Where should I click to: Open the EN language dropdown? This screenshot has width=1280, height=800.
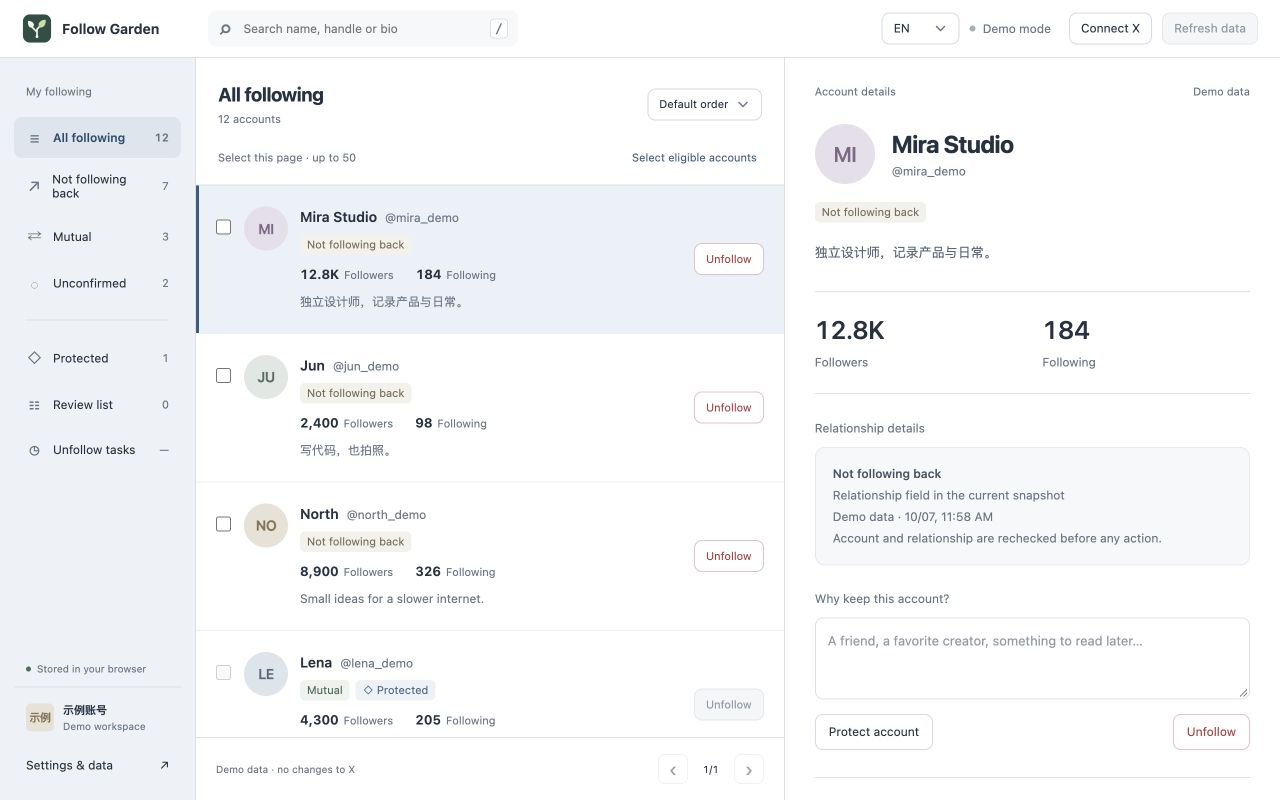920,29
